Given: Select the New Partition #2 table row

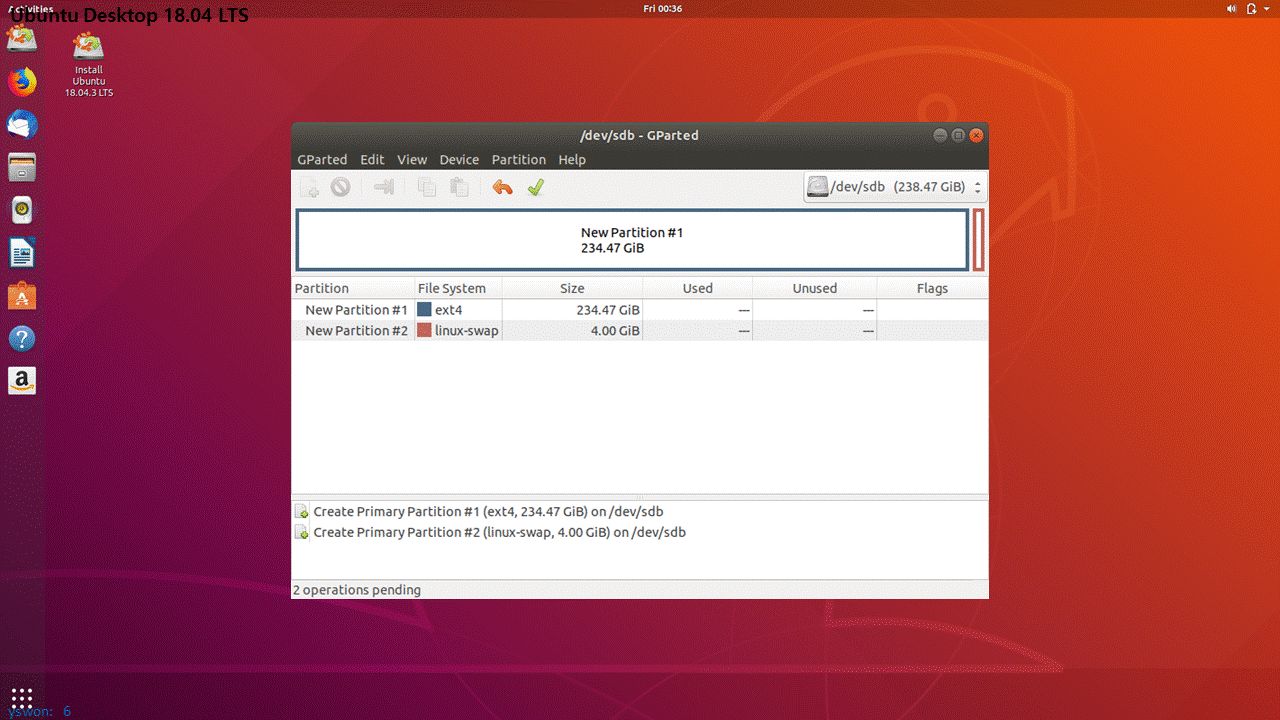Looking at the screenshot, I should [640, 331].
